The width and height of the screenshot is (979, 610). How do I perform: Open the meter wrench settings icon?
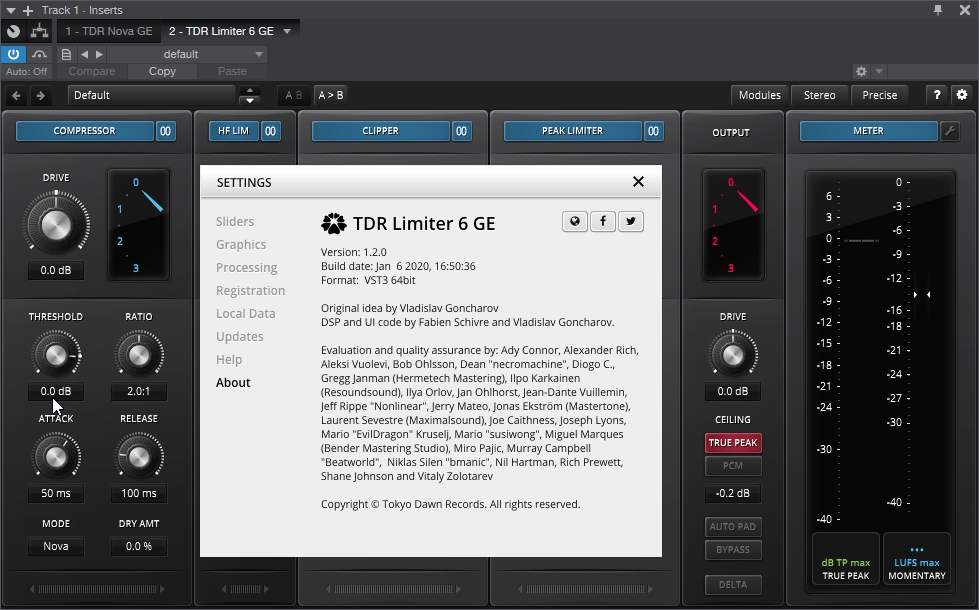(950, 131)
